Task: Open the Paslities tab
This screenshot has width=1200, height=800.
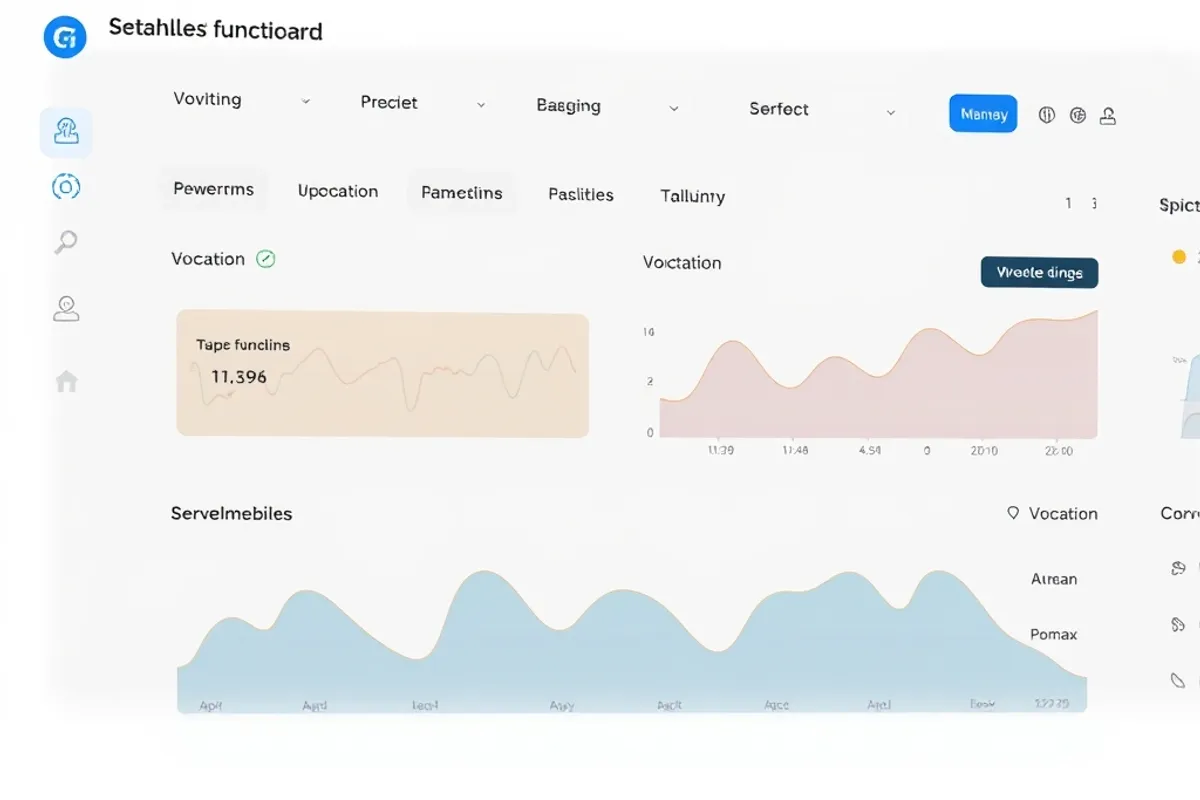Action: (581, 195)
